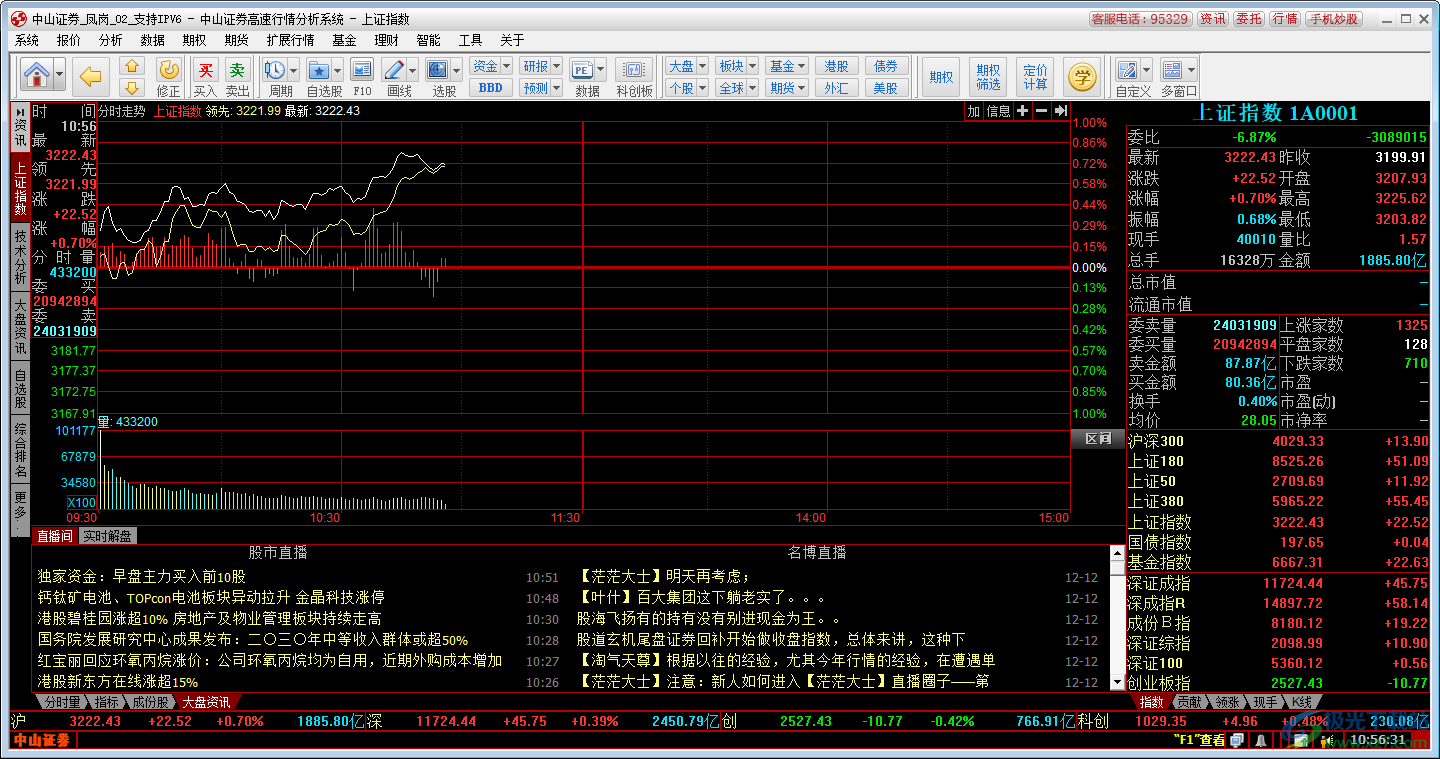Switch to the 实时解盘 tab
This screenshot has height=759, width=1440.
(107, 536)
